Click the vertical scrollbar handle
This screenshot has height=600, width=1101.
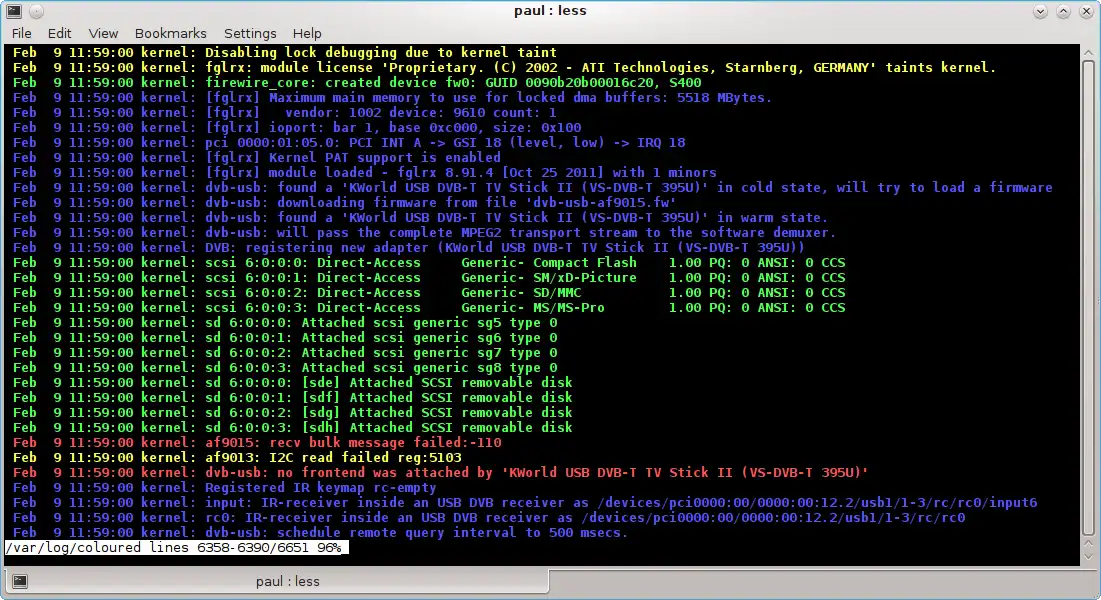1088,299
